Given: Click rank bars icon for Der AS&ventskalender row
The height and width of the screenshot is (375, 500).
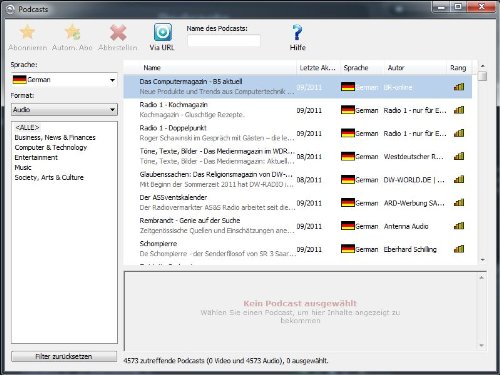Looking at the screenshot, I should pos(459,202).
